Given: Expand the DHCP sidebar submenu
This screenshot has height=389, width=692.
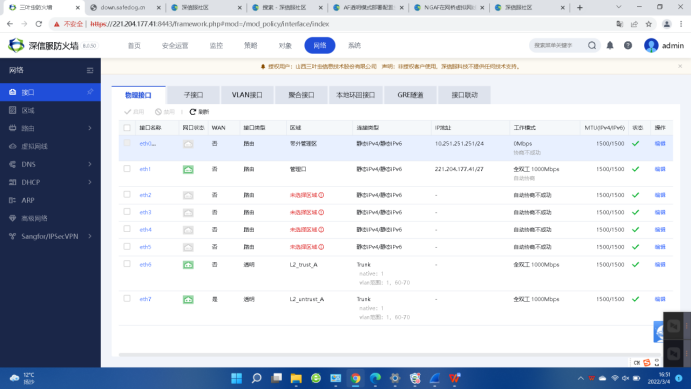Looking at the screenshot, I should [x=90, y=182].
